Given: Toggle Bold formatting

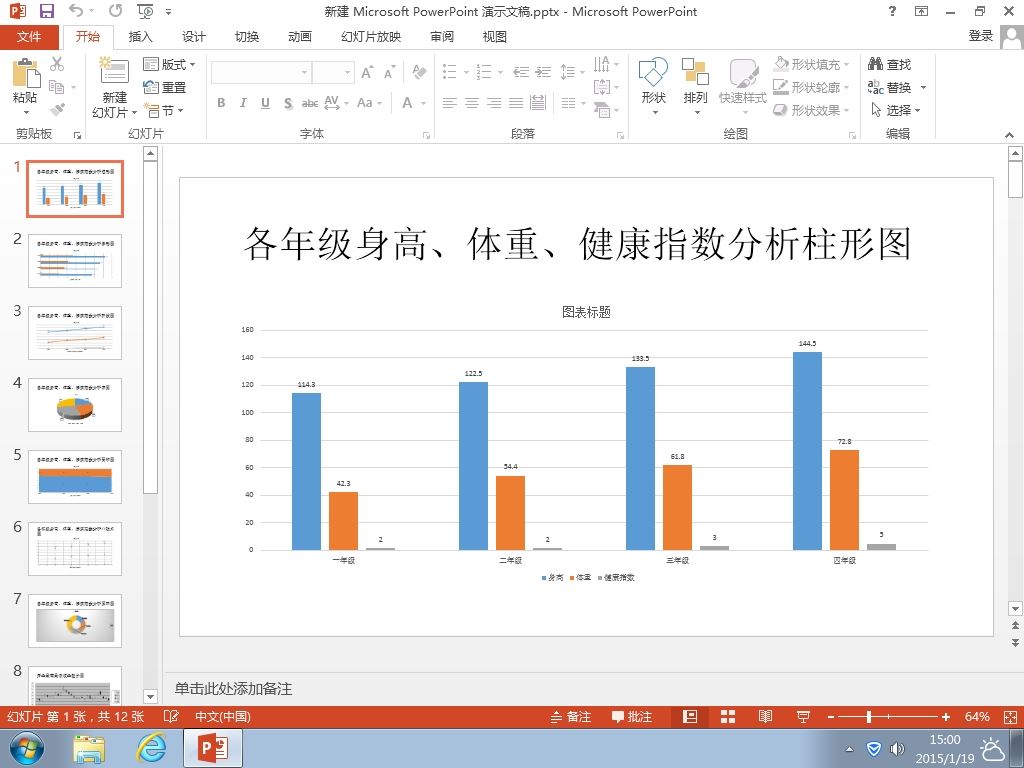Looking at the screenshot, I should (x=221, y=103).
